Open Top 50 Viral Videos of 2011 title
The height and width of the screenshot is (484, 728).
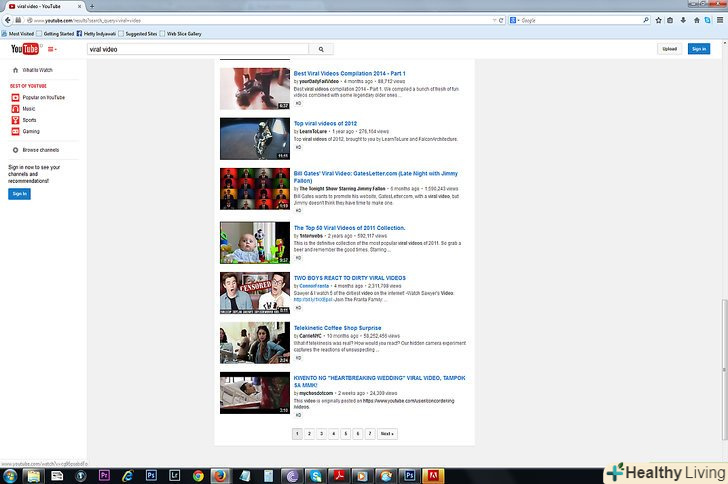coord(350,228)
